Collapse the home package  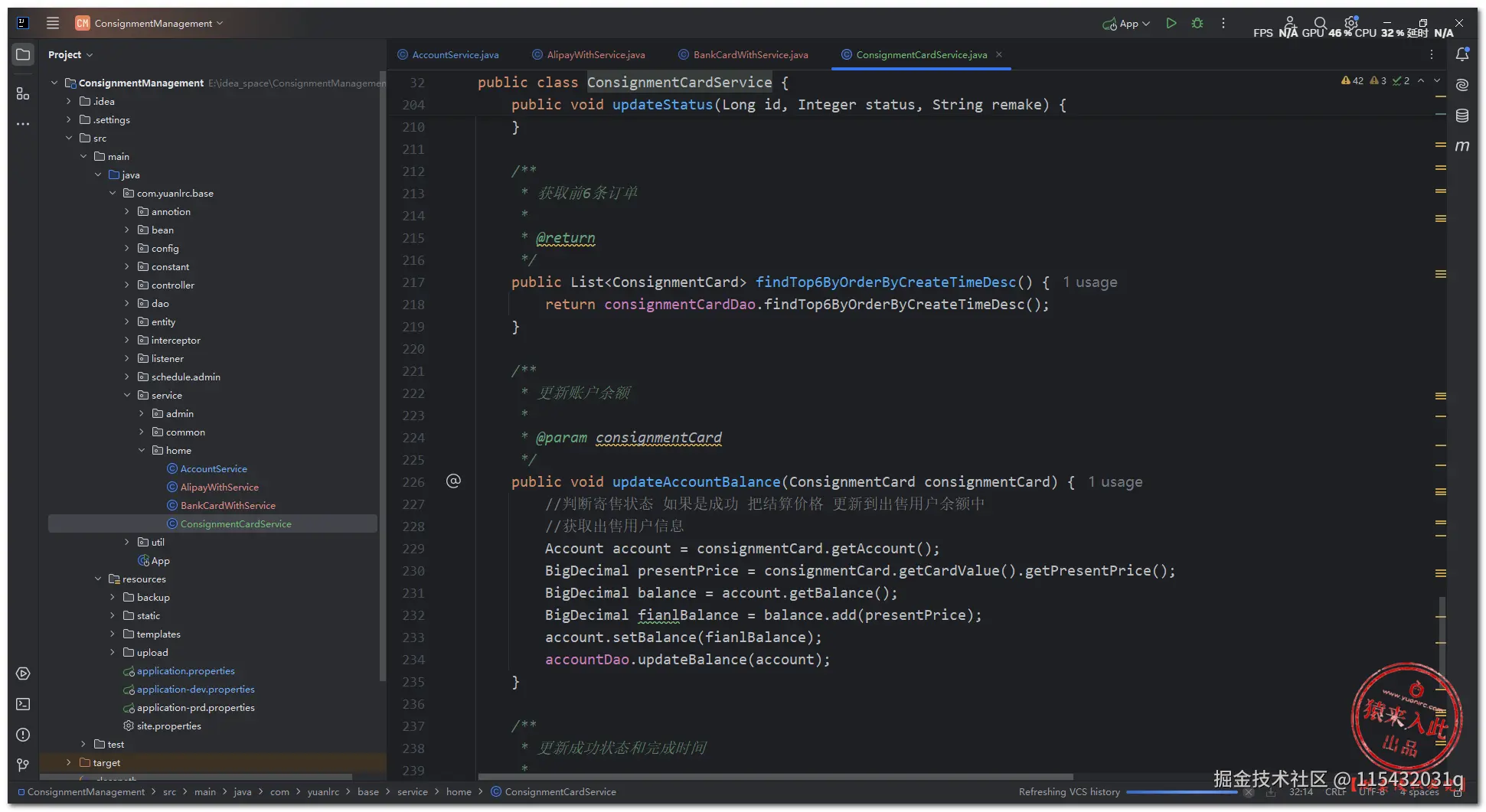[x=142, y=450]
